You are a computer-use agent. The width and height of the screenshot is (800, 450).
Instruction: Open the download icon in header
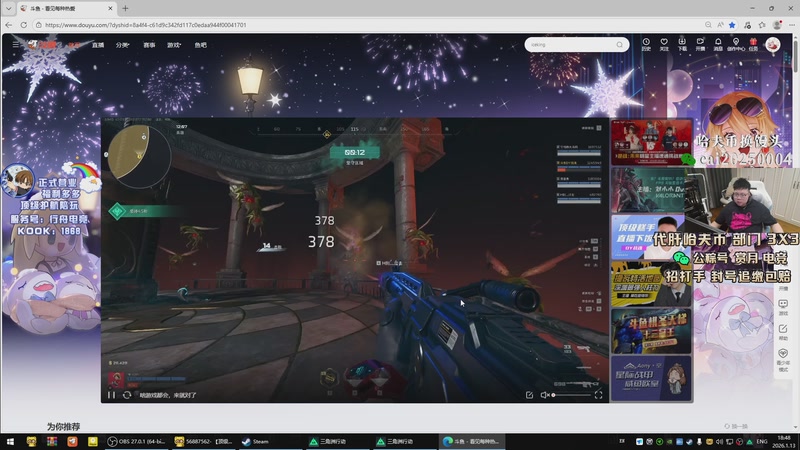(x=682, y=44)
